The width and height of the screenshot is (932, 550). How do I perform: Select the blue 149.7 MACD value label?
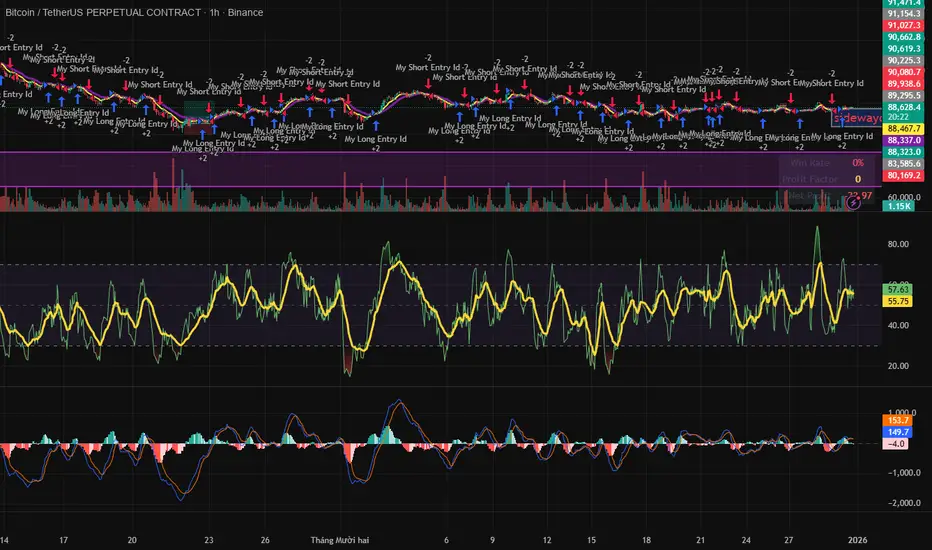[x=897, y=432]
